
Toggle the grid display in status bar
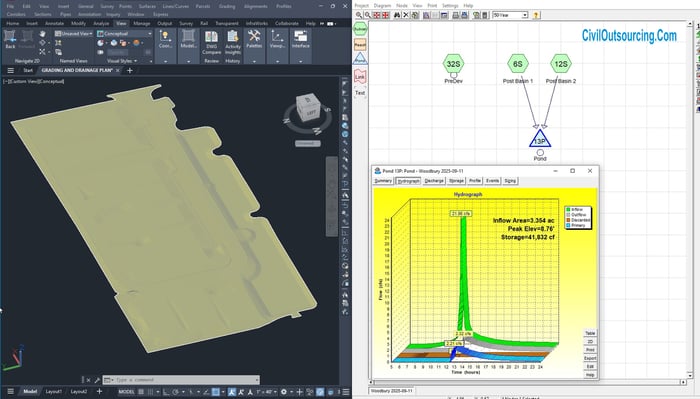141,392
